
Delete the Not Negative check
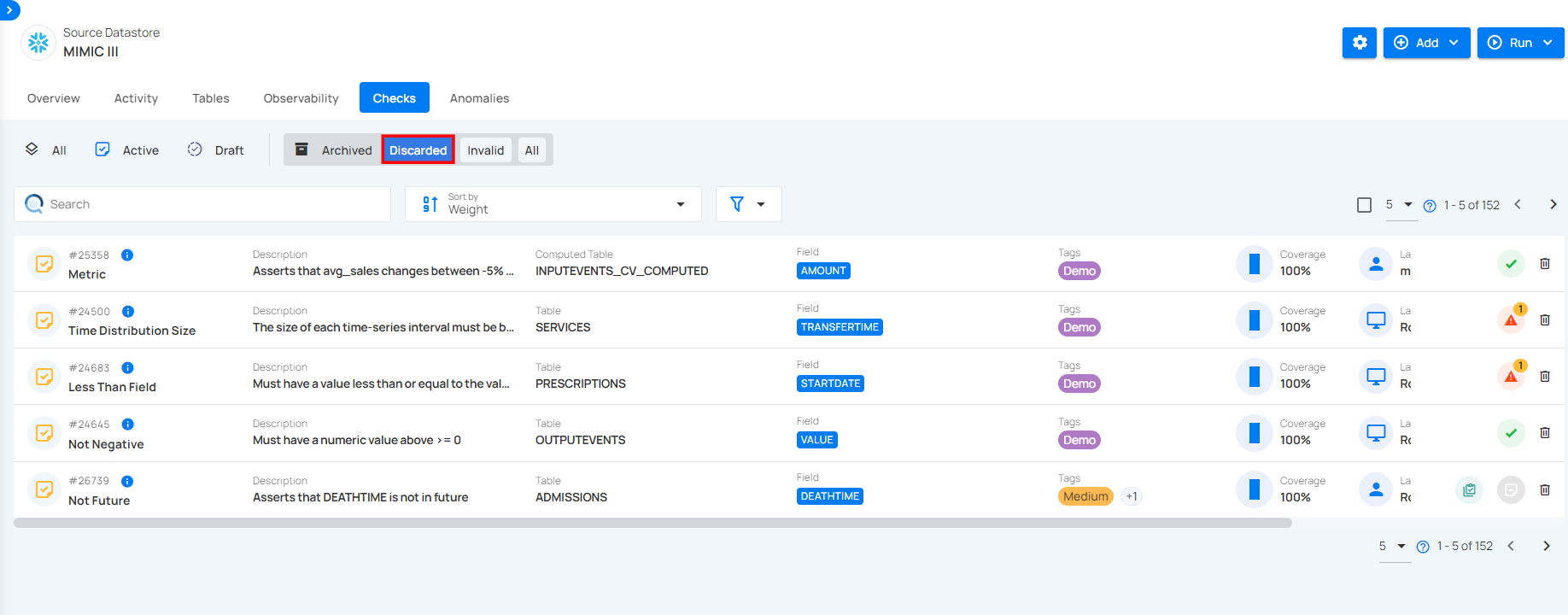click(1545, 433)
